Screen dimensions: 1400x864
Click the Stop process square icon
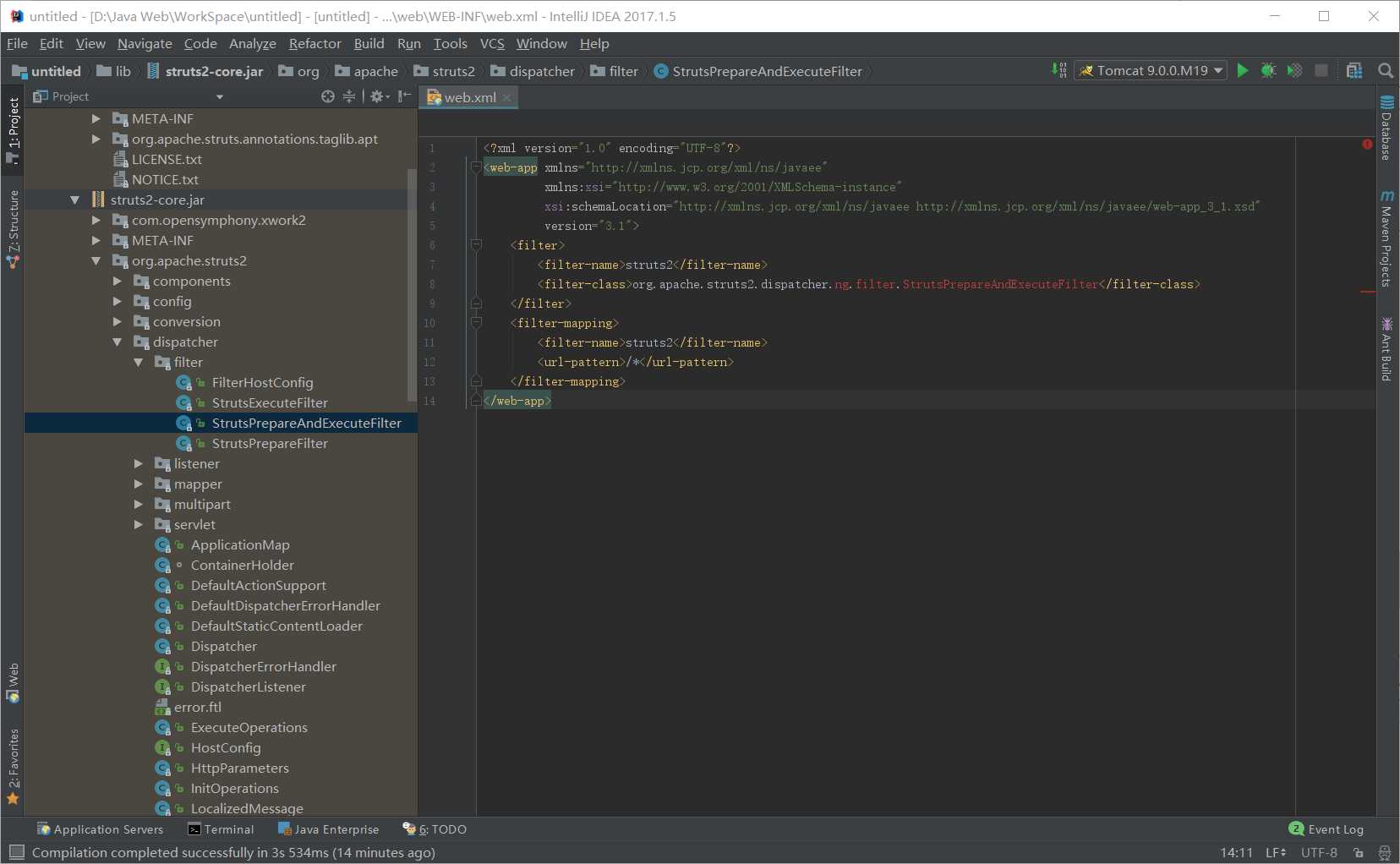point(1321,71)
